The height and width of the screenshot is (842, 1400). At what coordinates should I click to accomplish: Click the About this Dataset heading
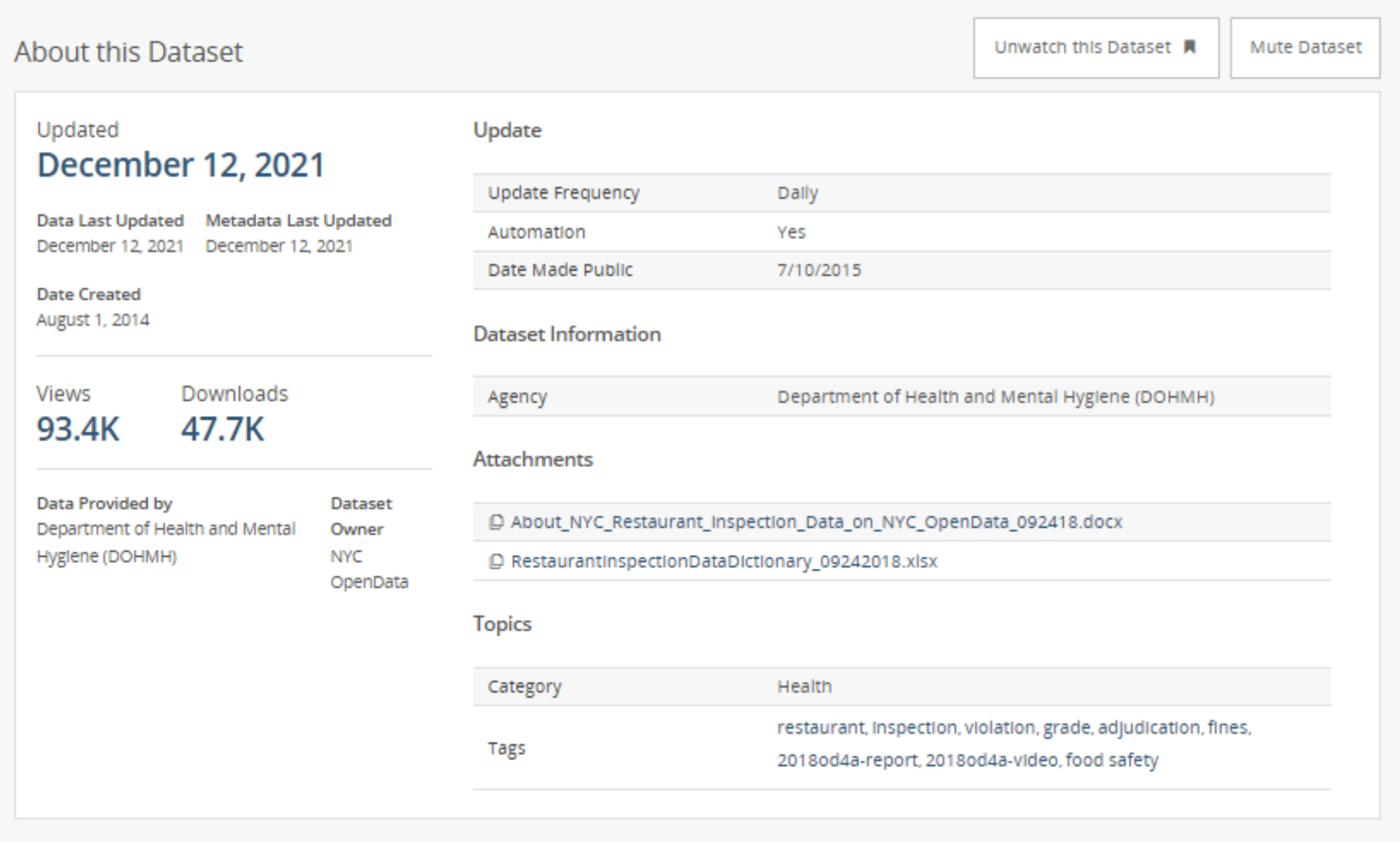coord(129,52)
